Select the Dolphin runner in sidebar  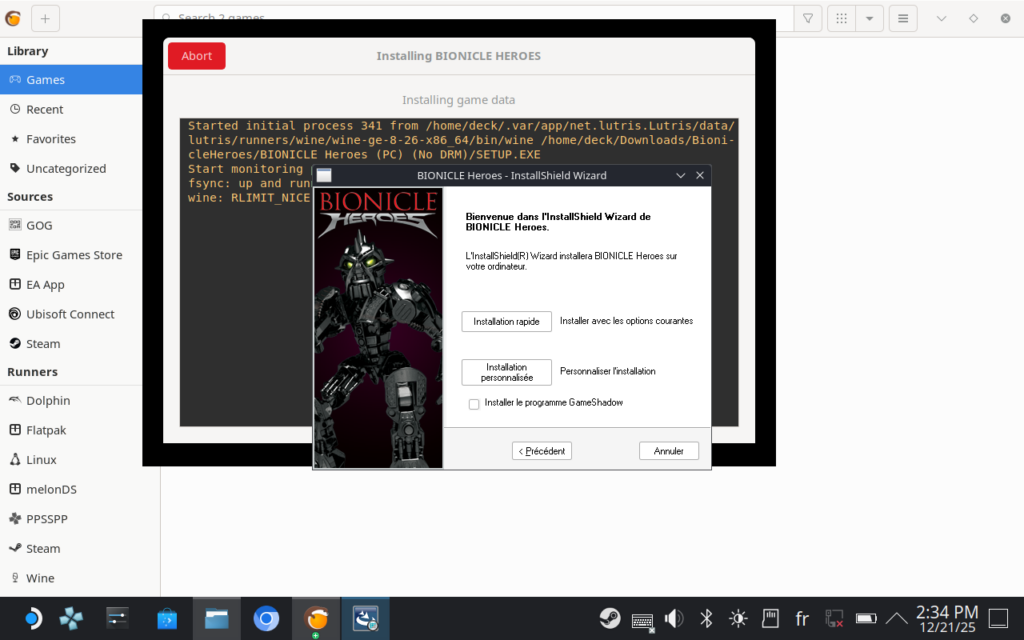point(48,401)
